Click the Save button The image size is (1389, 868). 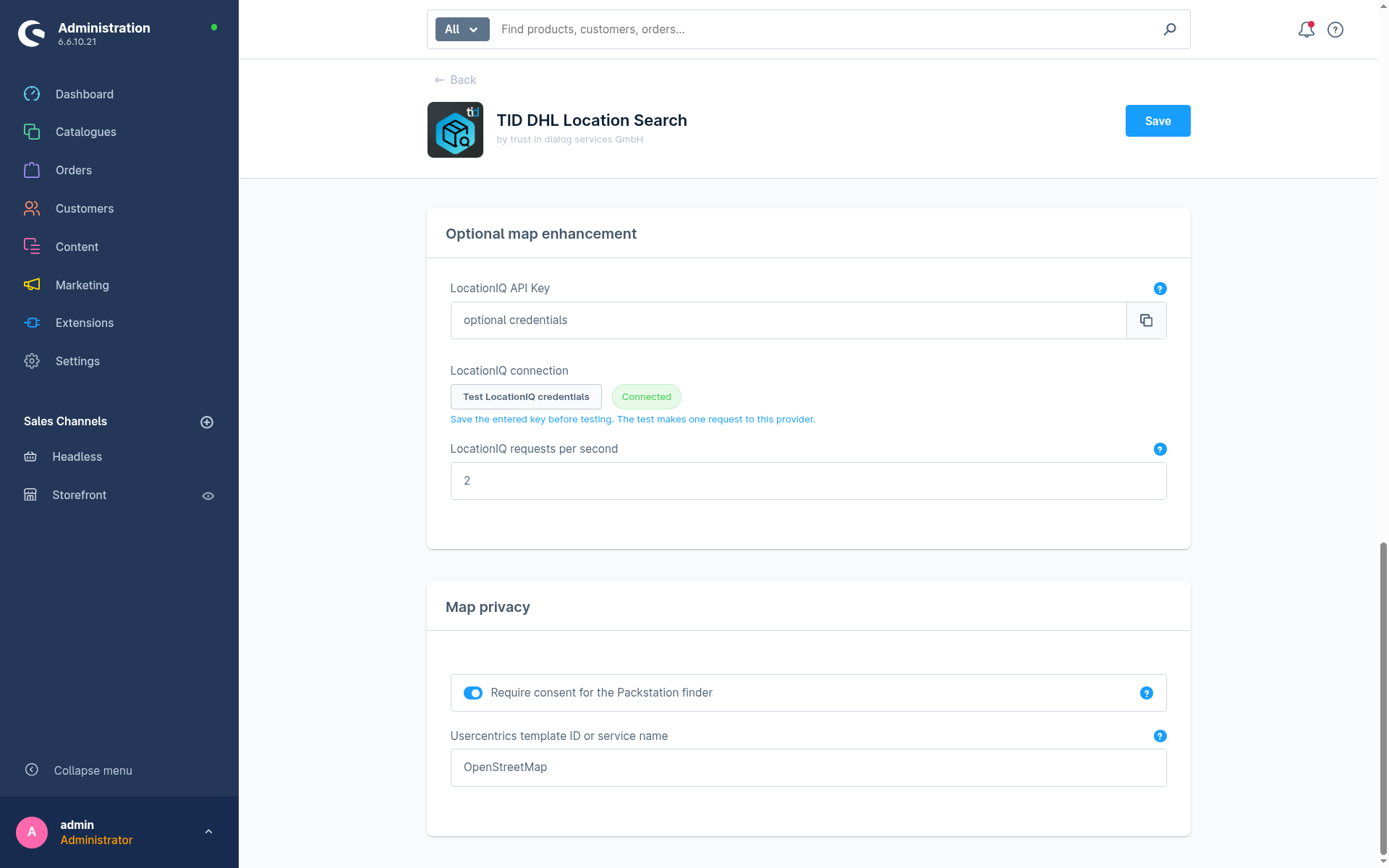(1157, 121)
